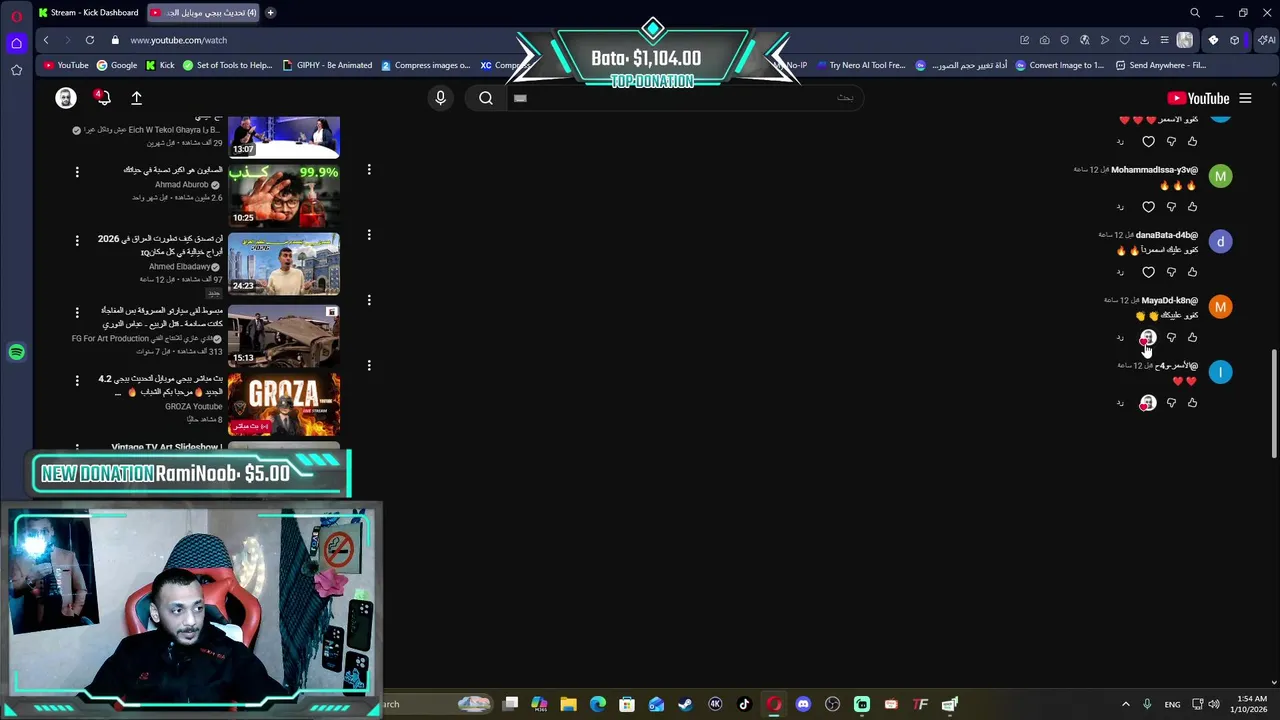This screenshot has height=720, width=1280.
Task: Open the d avatar of danaBata commenter
Action: (1220, 242)
